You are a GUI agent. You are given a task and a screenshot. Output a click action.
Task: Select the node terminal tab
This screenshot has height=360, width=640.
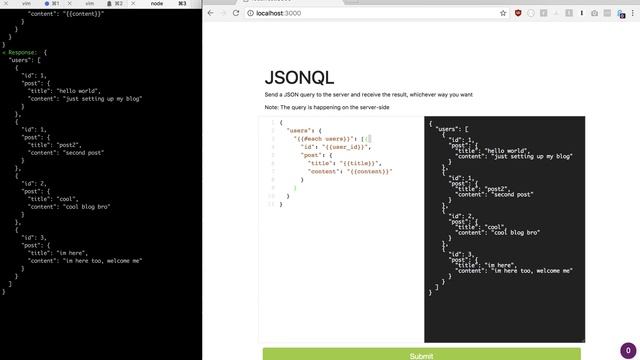pyautogui.click(x=157, y=3)
